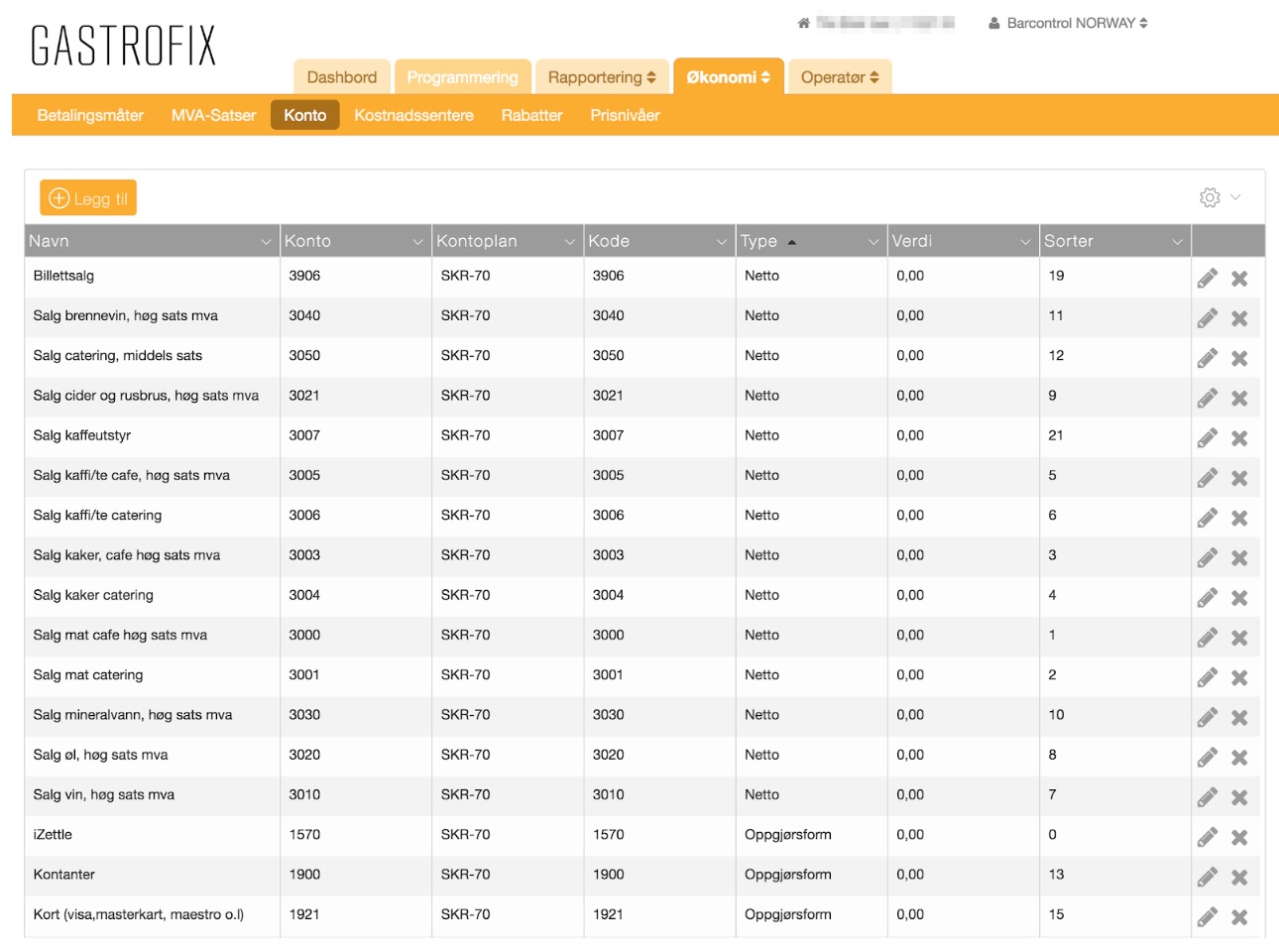
Task: Open the Dashbord tab
Action: click(x=342, y=77)
